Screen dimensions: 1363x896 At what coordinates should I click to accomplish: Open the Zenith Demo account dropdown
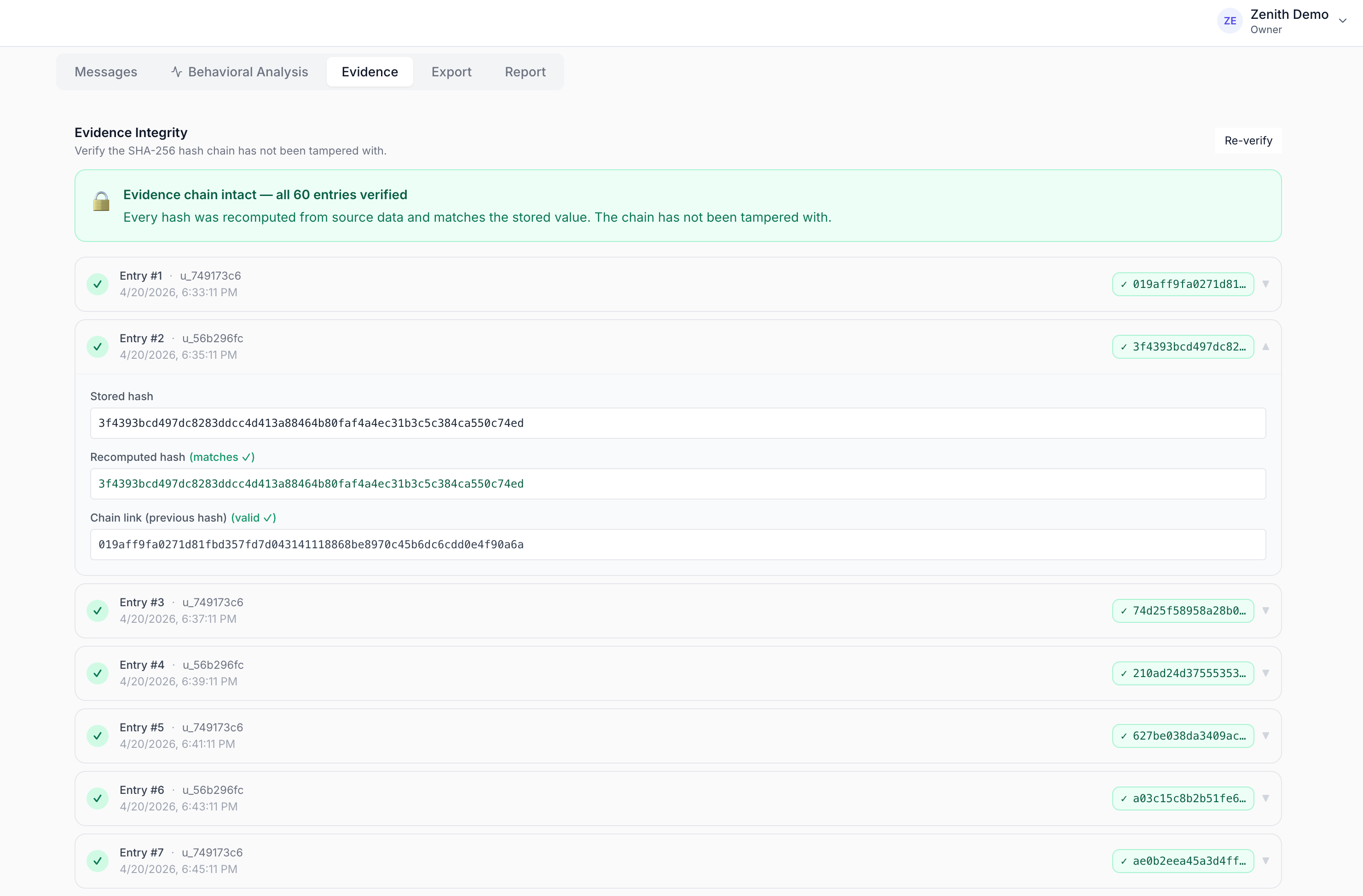[1343, 21]
